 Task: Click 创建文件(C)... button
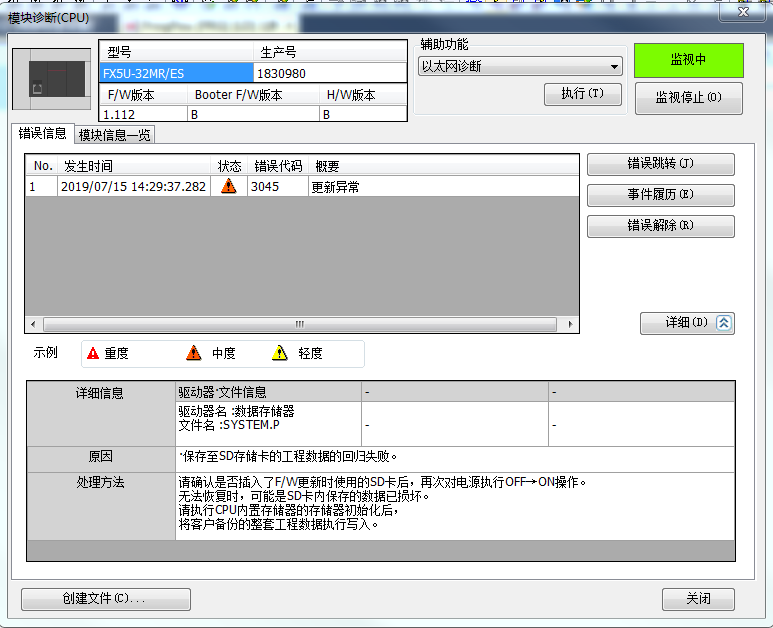(x=105, y=599)
